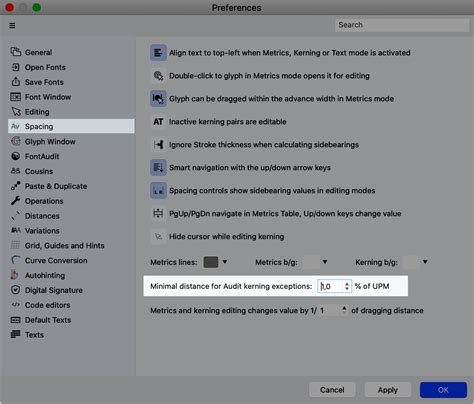The height and width of the screenshot is (404, 474).
Task: Click the Curve Conversion icon
Action: pyautogui.click(x=16, y=260)
